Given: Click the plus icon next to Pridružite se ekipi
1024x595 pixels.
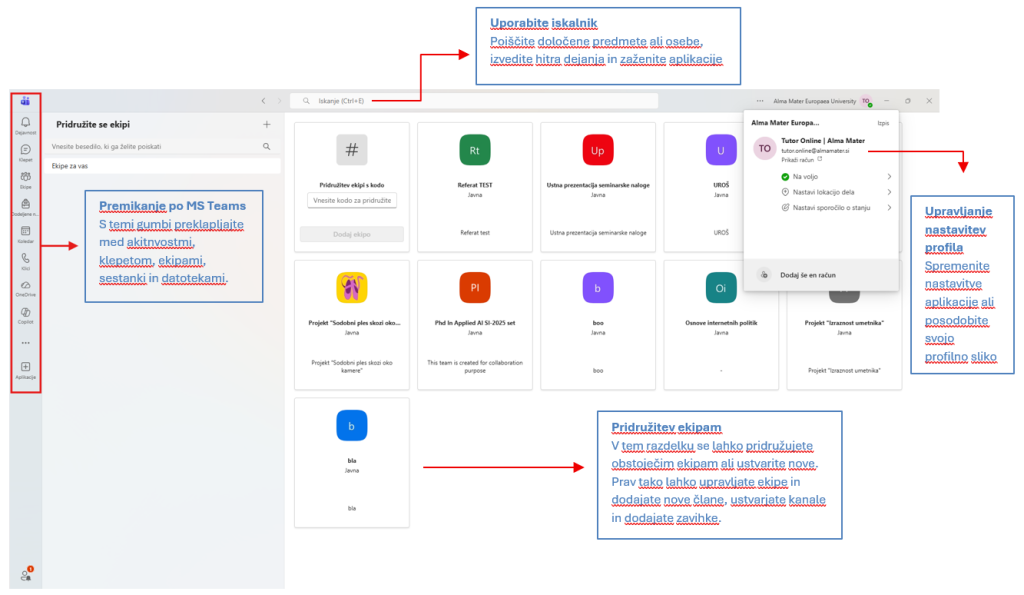Looking at the screenshot, I should [x=266, y=124].
